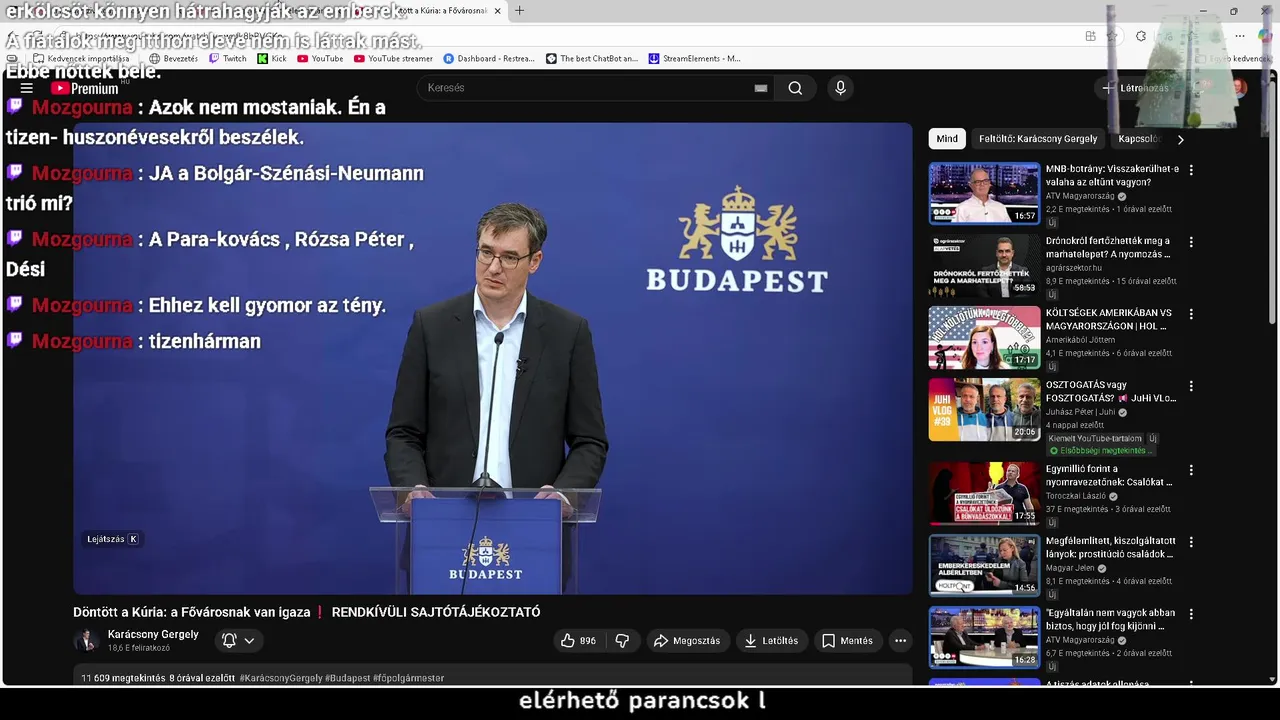Click the #főpolgármester hashtag
This screenshot has height=720, width=1280.
click(408, 678)
